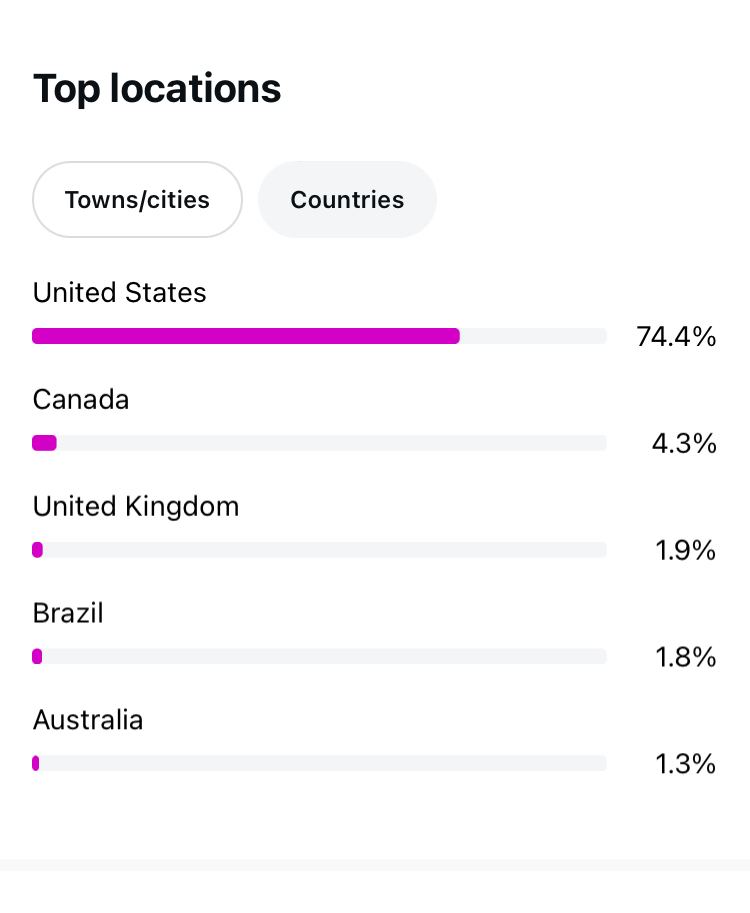The height and width of the screenshot is (913, 750).
Task: Click the 74.4% value
Action: [676, 337]
